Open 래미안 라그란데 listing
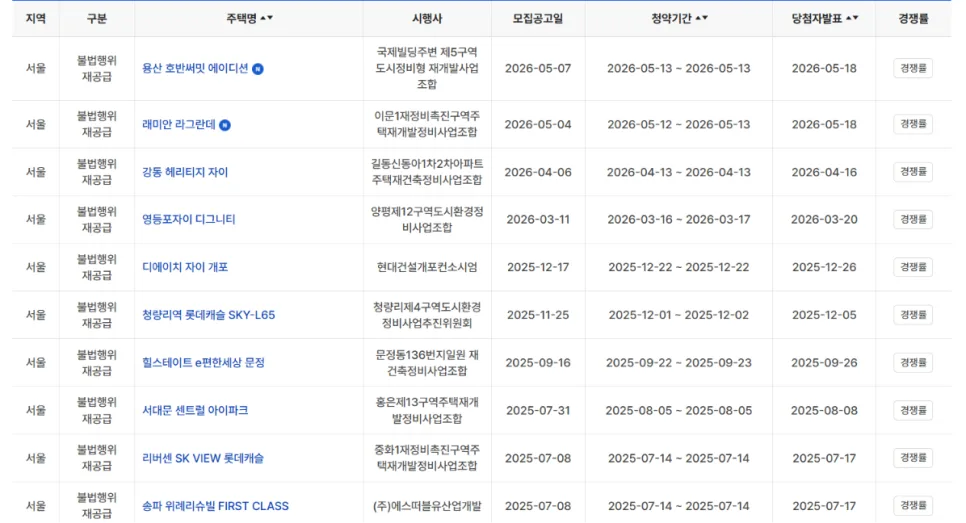The width and height of the screenshot is (966, 523). coord(179,124)
